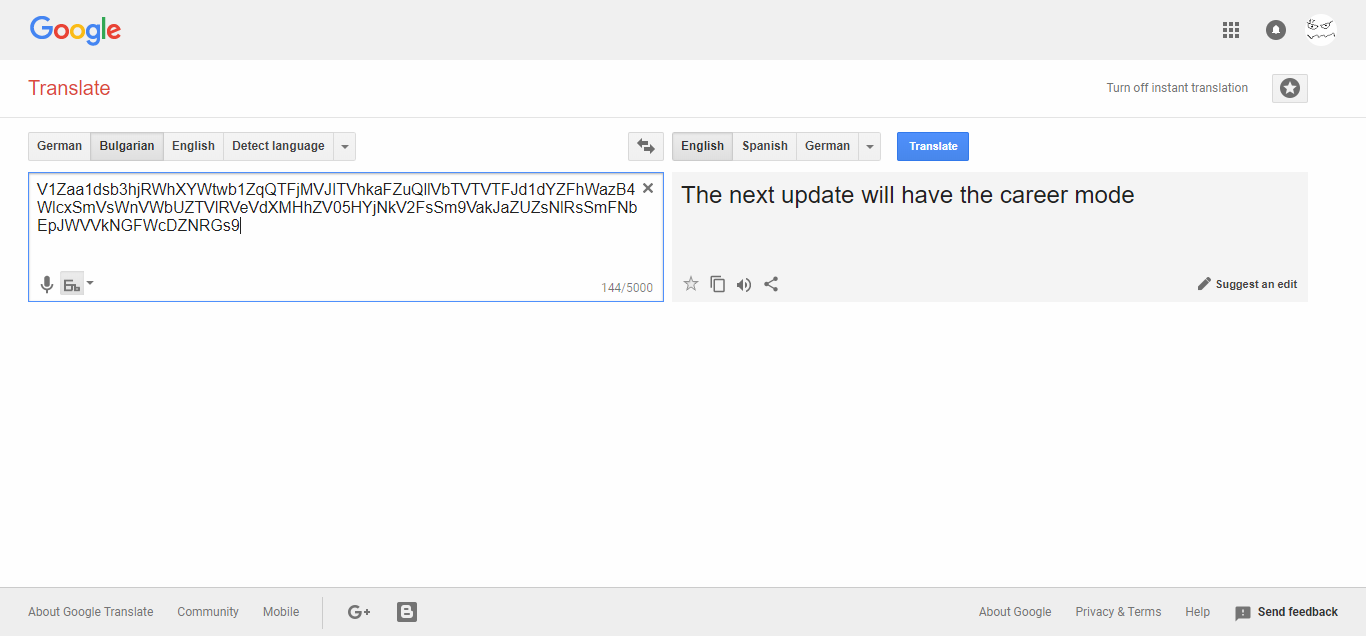
Task: Star the translation to save it
Action: pos(691,284)
